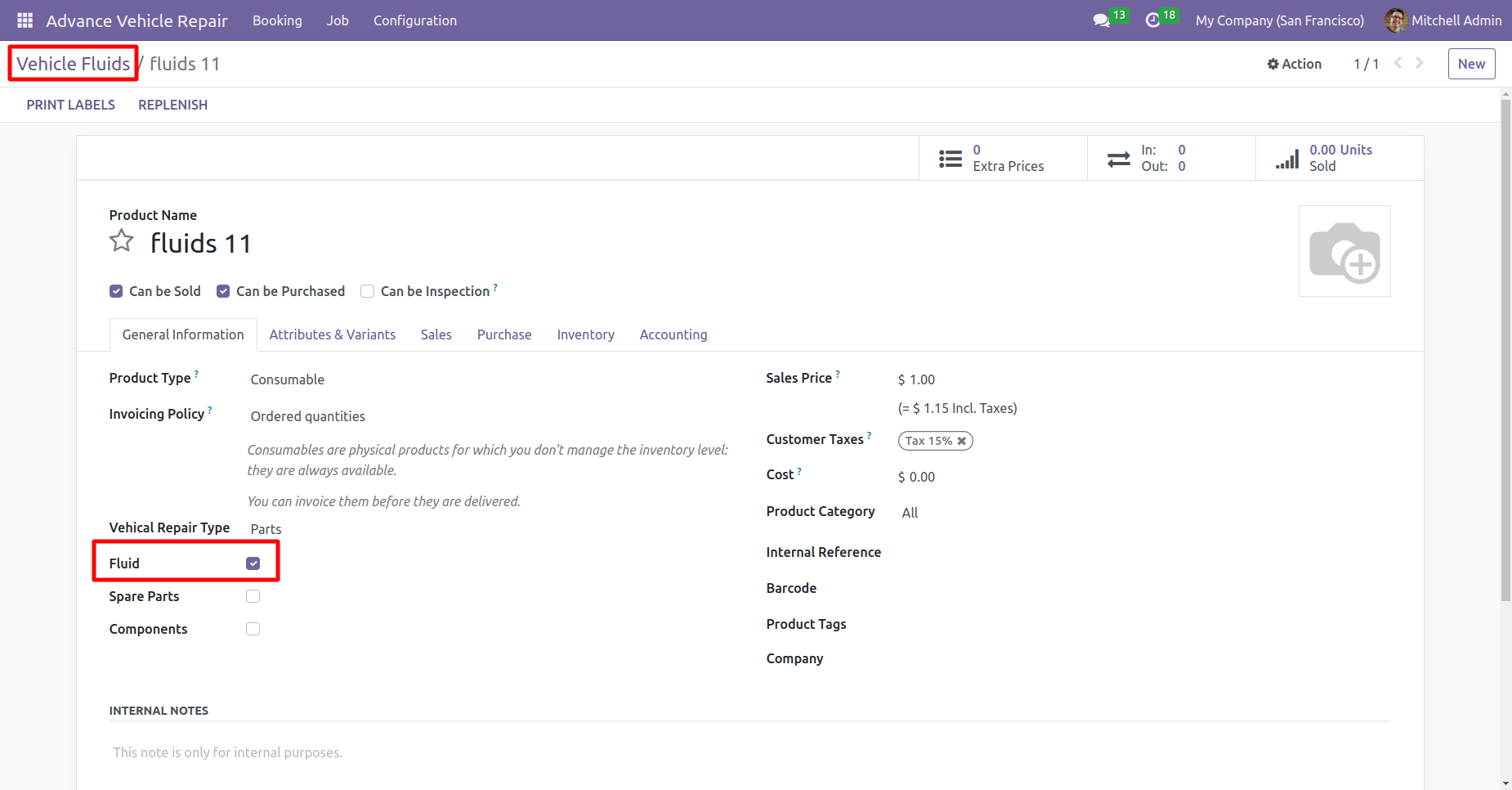Click PRINT LABELS button
Image resolution: width=1512 pixels, height=790 pixels.
click(x=71, y=105)
